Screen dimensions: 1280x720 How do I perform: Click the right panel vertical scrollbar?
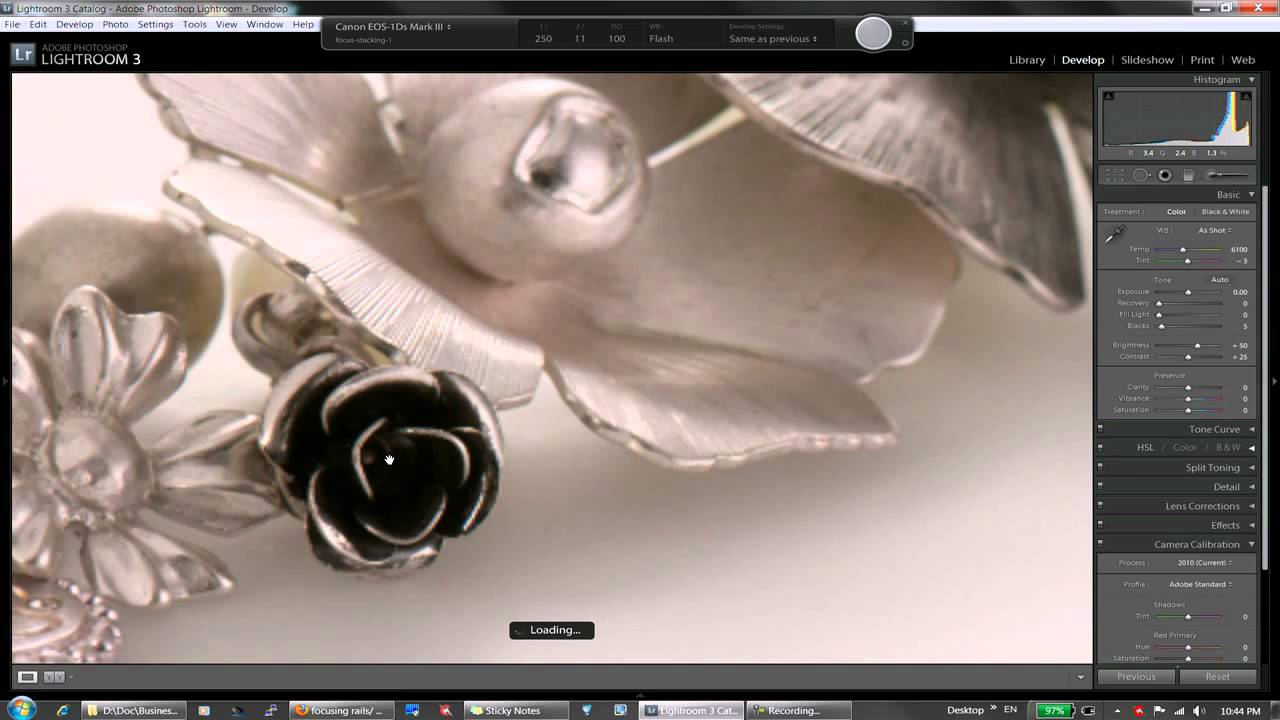(x=1264, y=378)
